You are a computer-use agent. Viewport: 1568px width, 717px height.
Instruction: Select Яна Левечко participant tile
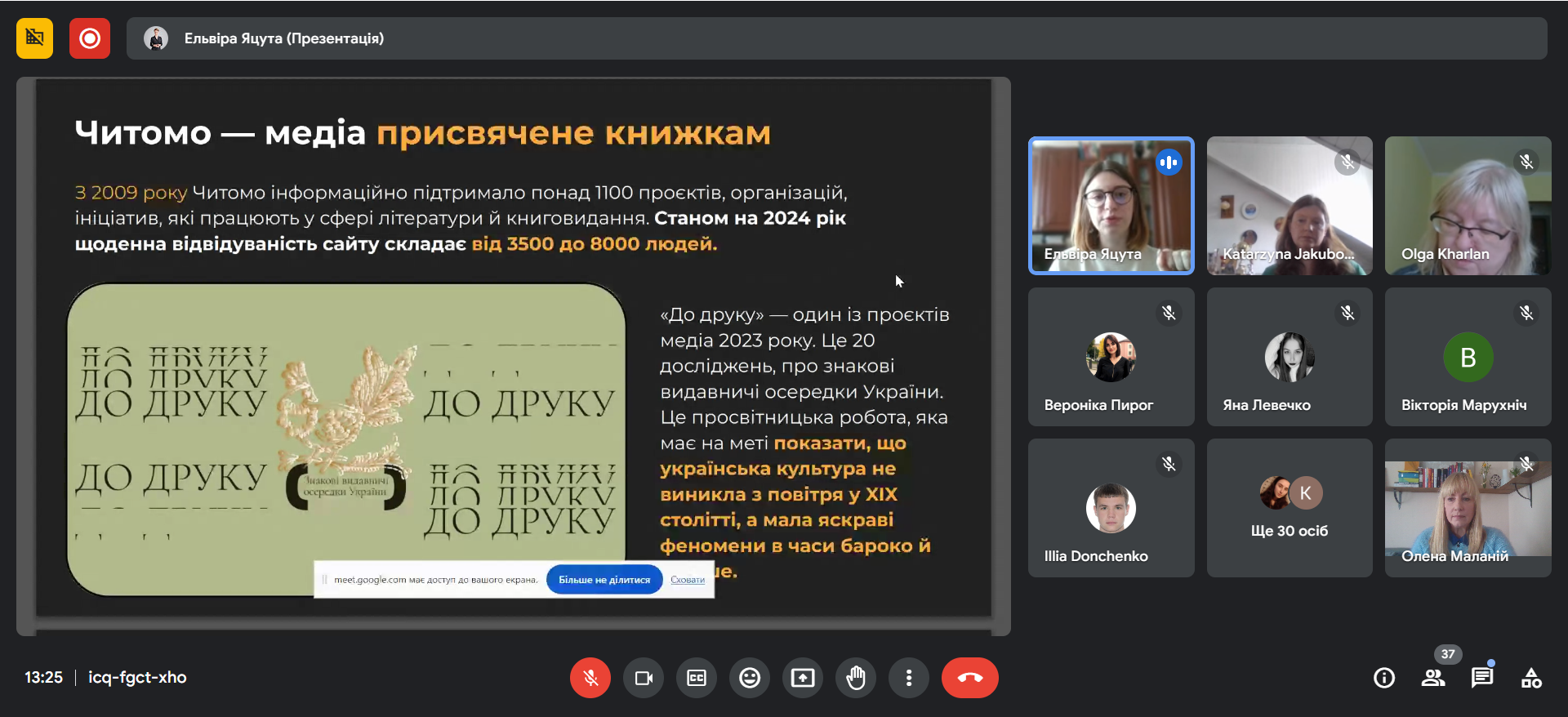(x=1290, y=357)
